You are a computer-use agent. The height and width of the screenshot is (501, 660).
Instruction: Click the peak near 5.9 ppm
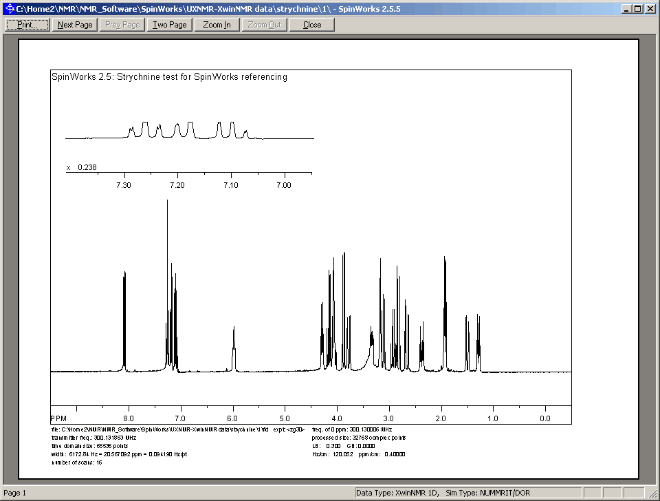point(234,349)
